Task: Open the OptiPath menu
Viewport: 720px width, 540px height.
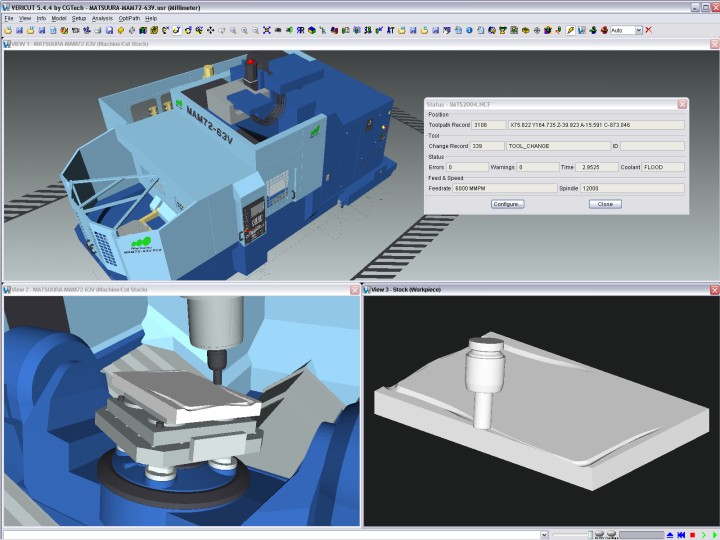Action: 129,18
